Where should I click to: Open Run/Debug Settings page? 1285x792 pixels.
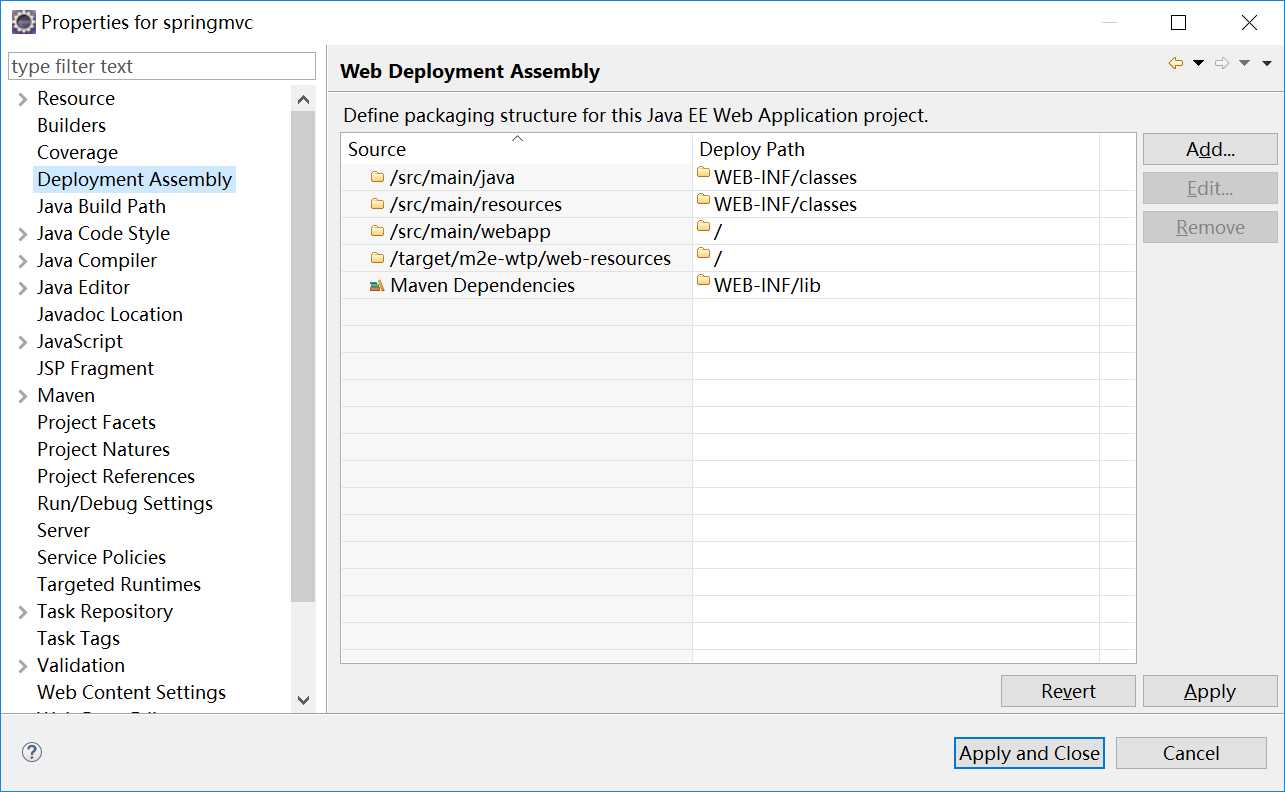(125, 503)
